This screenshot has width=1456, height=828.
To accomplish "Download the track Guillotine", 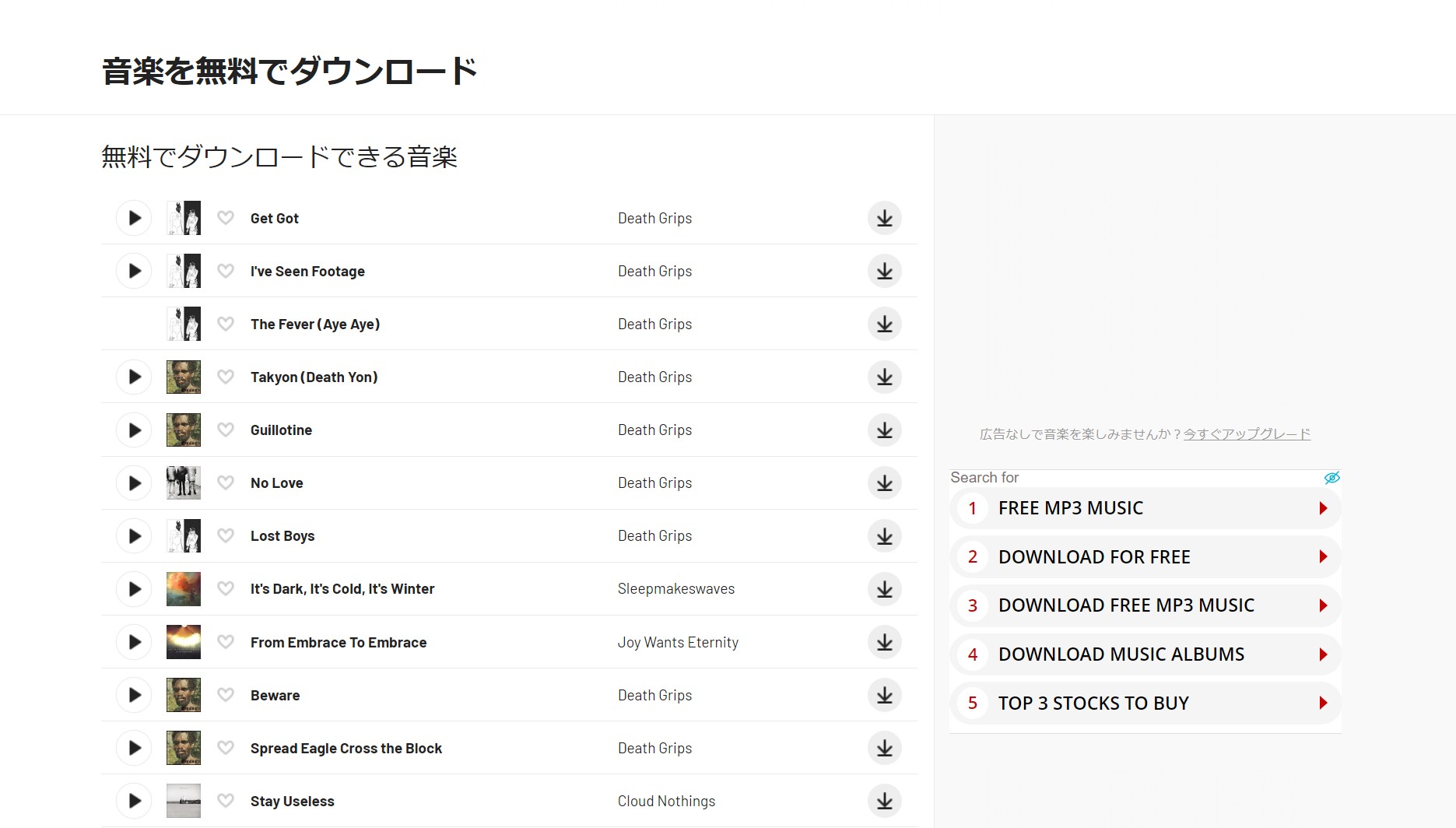I will click(x=885, y=430).
